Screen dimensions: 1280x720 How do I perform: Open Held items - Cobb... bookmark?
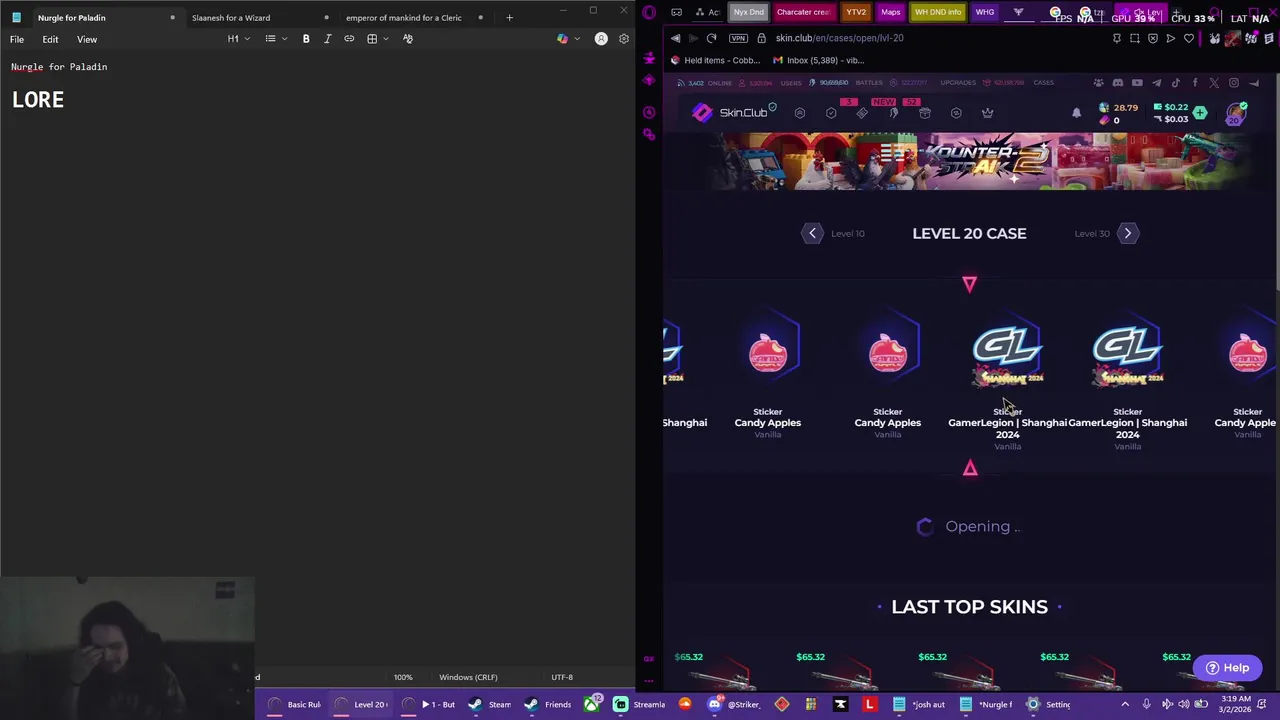click(x=716, y=60)
